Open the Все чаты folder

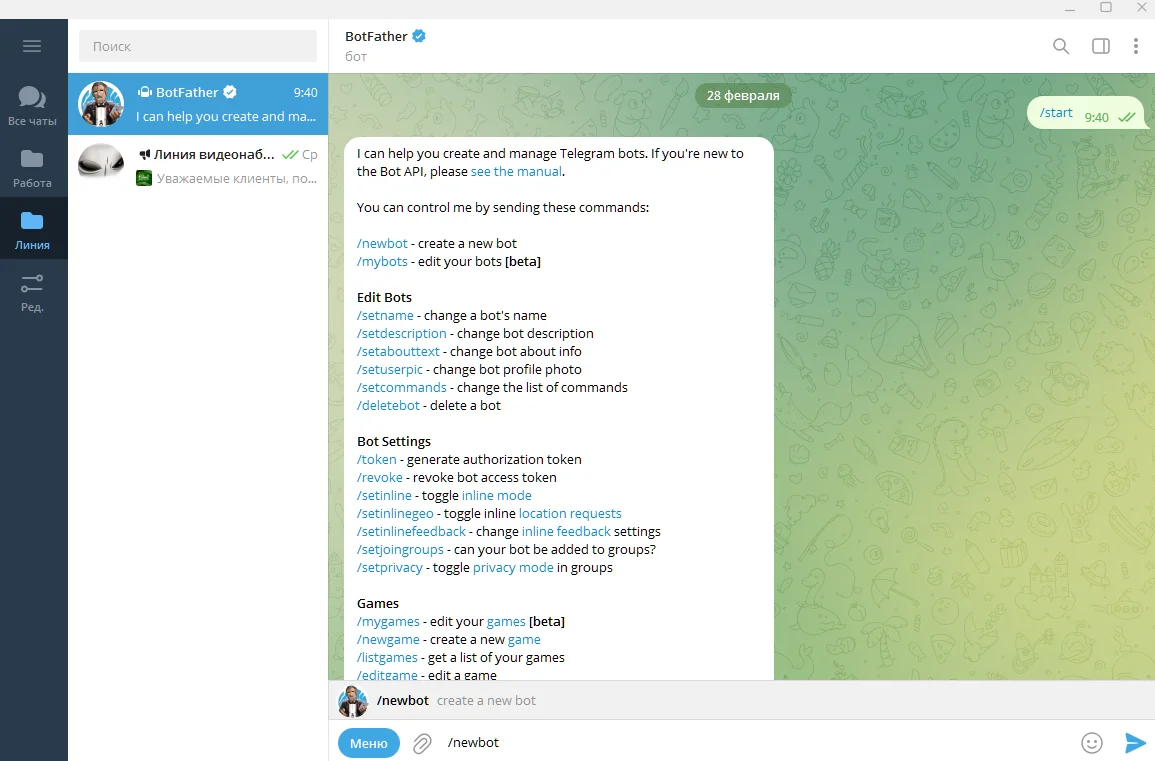point(32,105)
